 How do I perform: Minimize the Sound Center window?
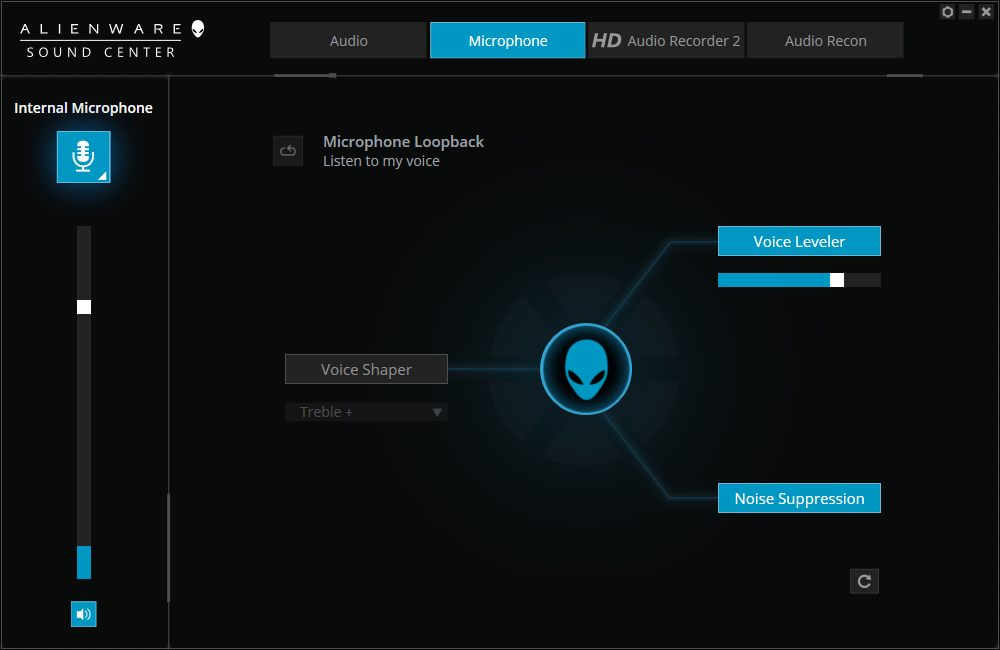click(967, 11)
